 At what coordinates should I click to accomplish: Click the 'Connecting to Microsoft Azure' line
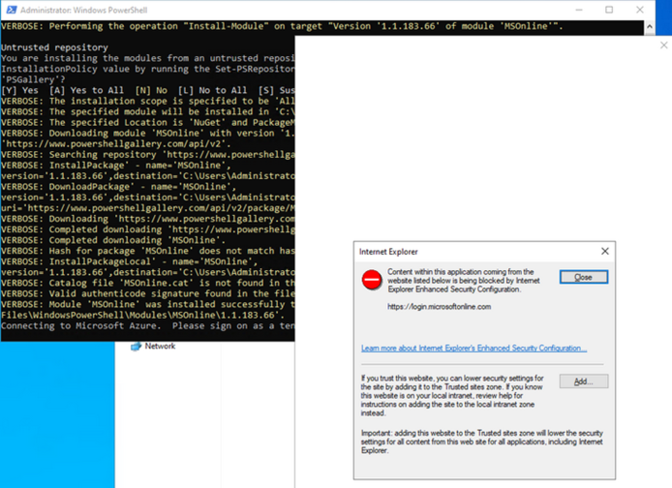click(148, 326)
